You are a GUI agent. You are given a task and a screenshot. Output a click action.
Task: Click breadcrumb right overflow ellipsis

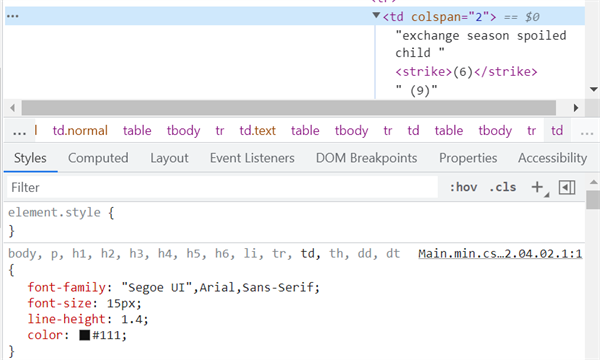coord(587,131)
